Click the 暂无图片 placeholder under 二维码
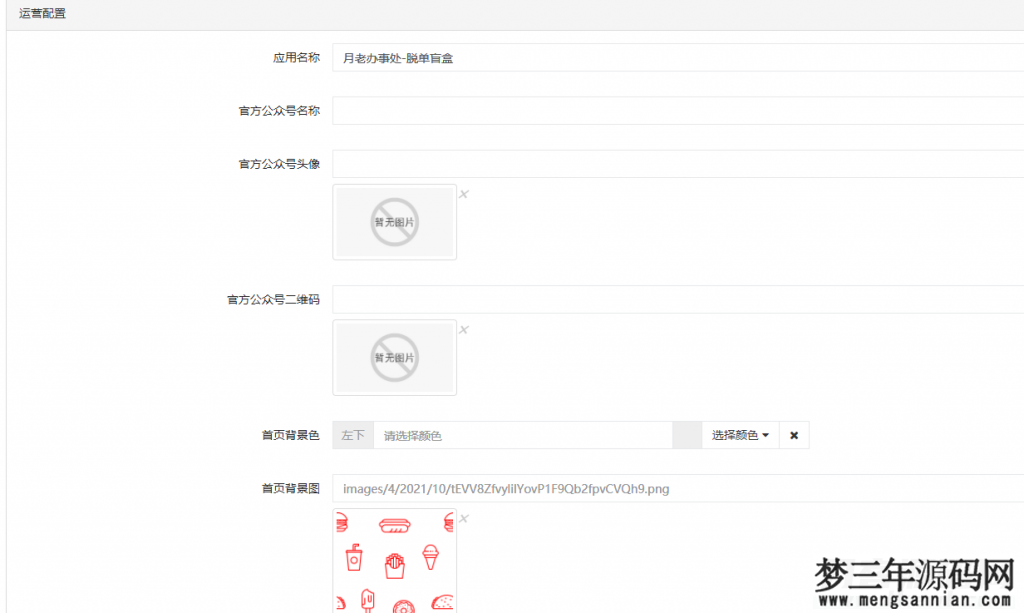Viewport: 1024px width, 613px height. point(394,357)
